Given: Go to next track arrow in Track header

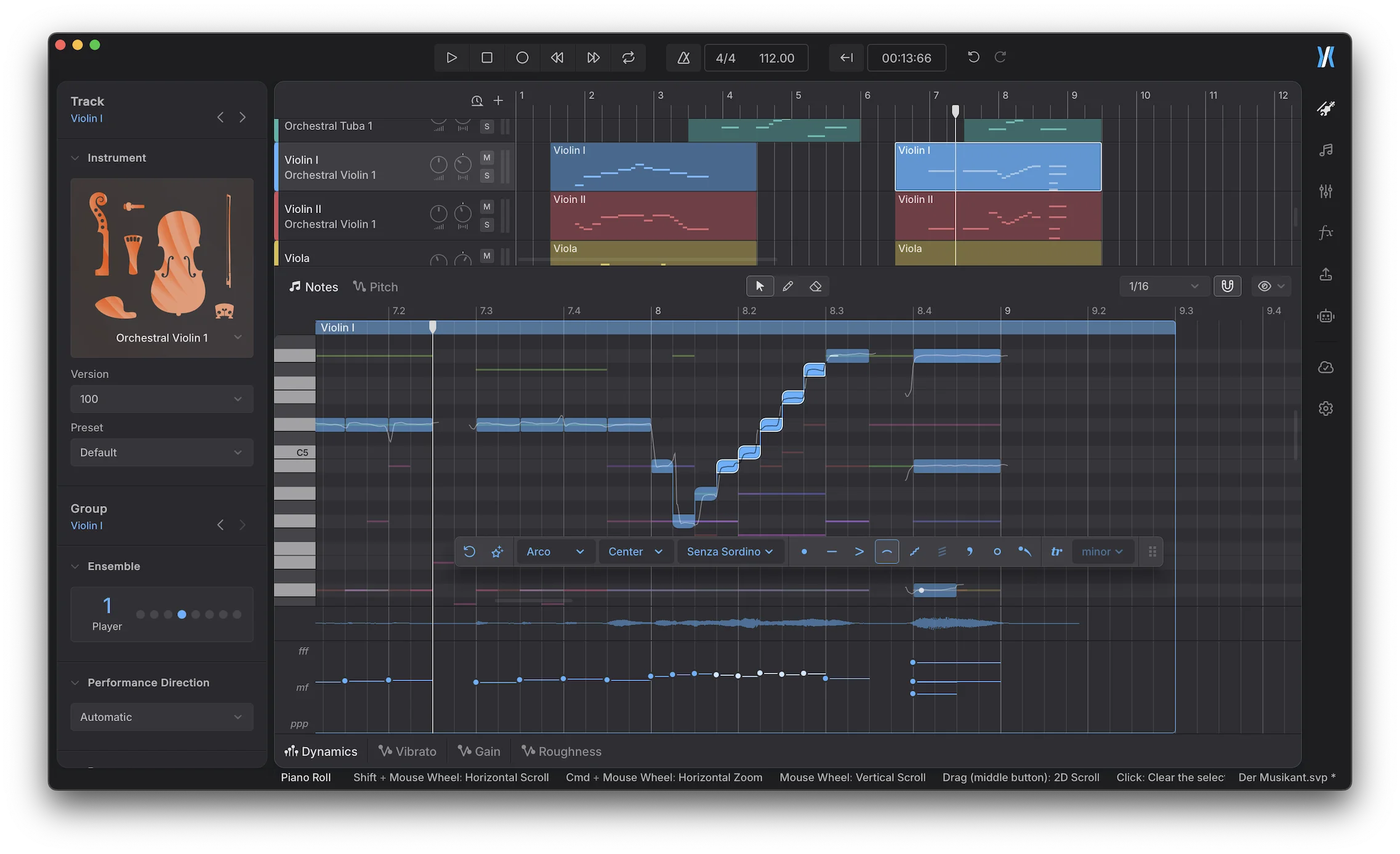Looking at the screenshot, I should (243, 117).
